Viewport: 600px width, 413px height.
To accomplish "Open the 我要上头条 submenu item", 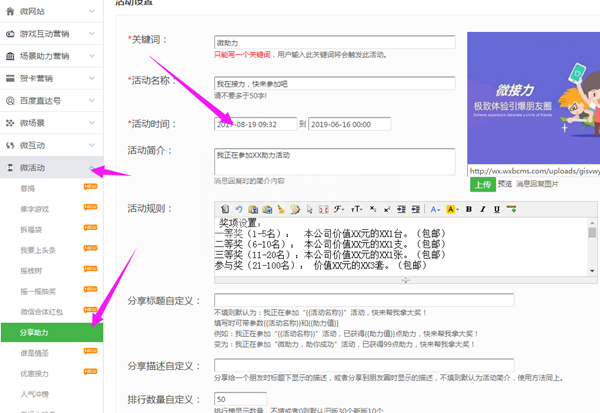I will coord(38,250).
